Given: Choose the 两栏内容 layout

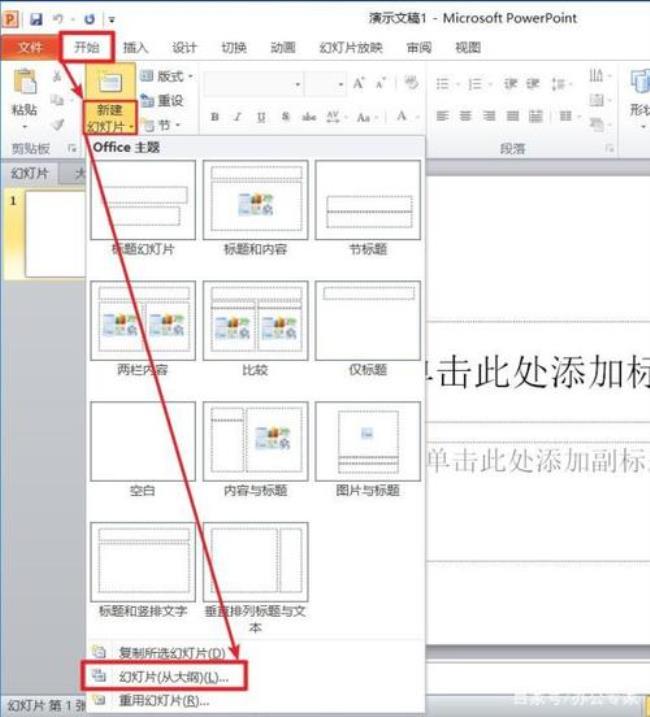Looking at the screenshot, I should point(143,329).
